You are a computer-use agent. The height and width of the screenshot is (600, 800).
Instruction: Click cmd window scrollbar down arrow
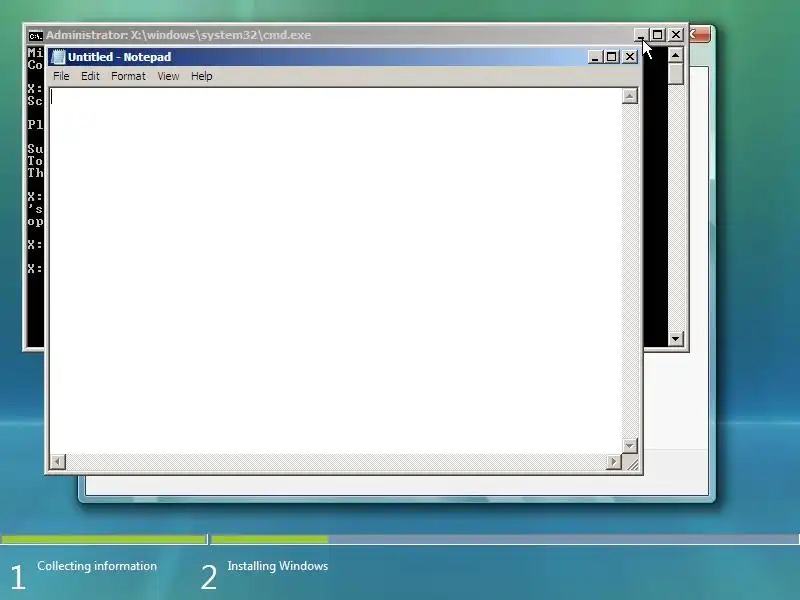[676, 338]
